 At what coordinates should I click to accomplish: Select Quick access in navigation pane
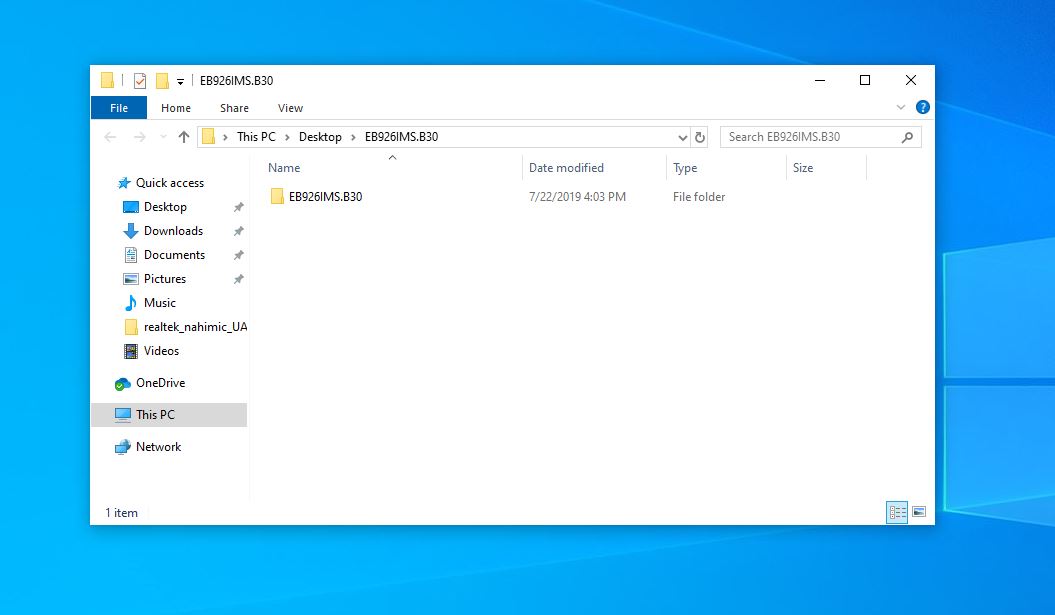coord(170,183)
